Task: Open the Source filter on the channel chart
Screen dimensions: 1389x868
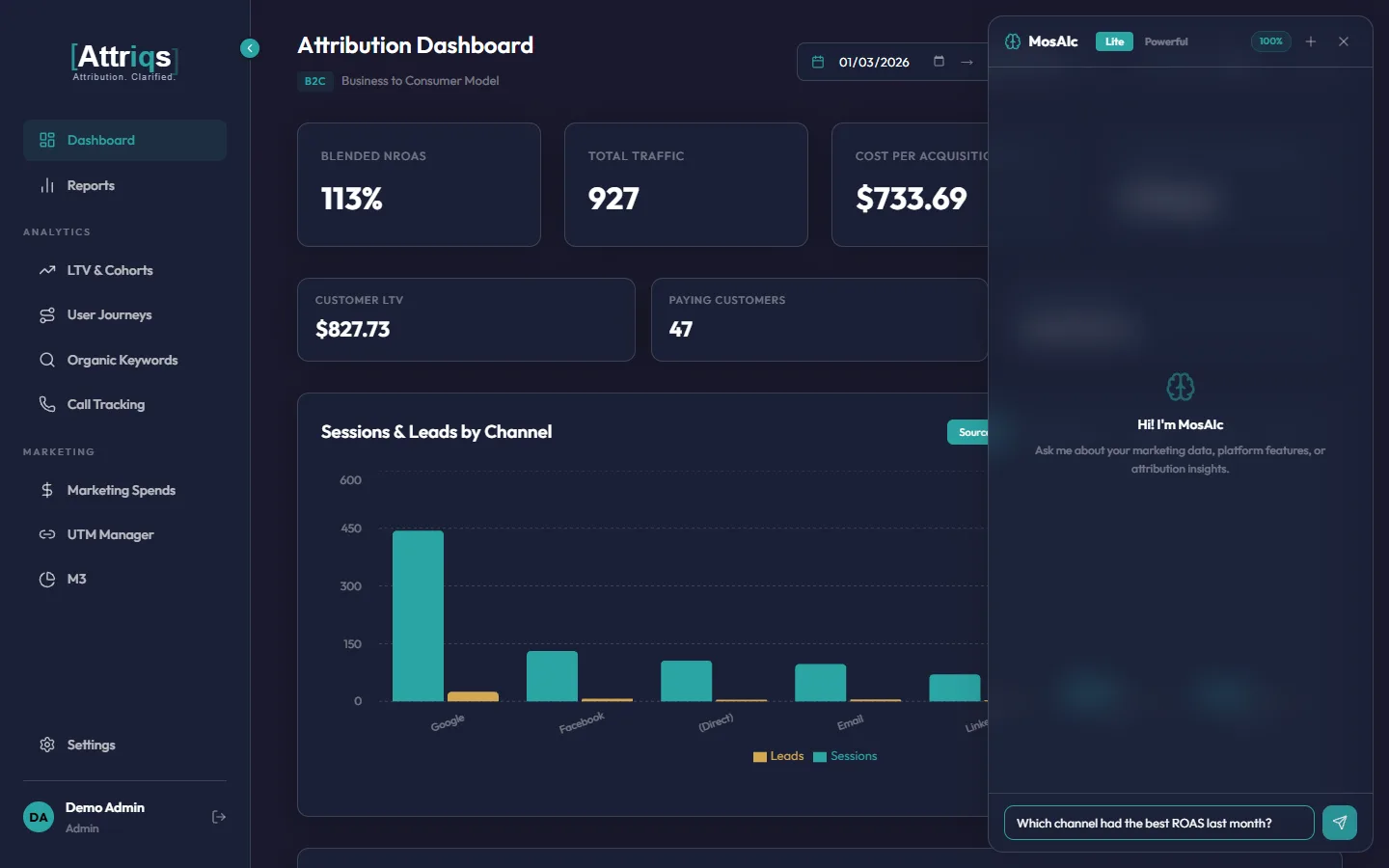Action: (969, 432)
